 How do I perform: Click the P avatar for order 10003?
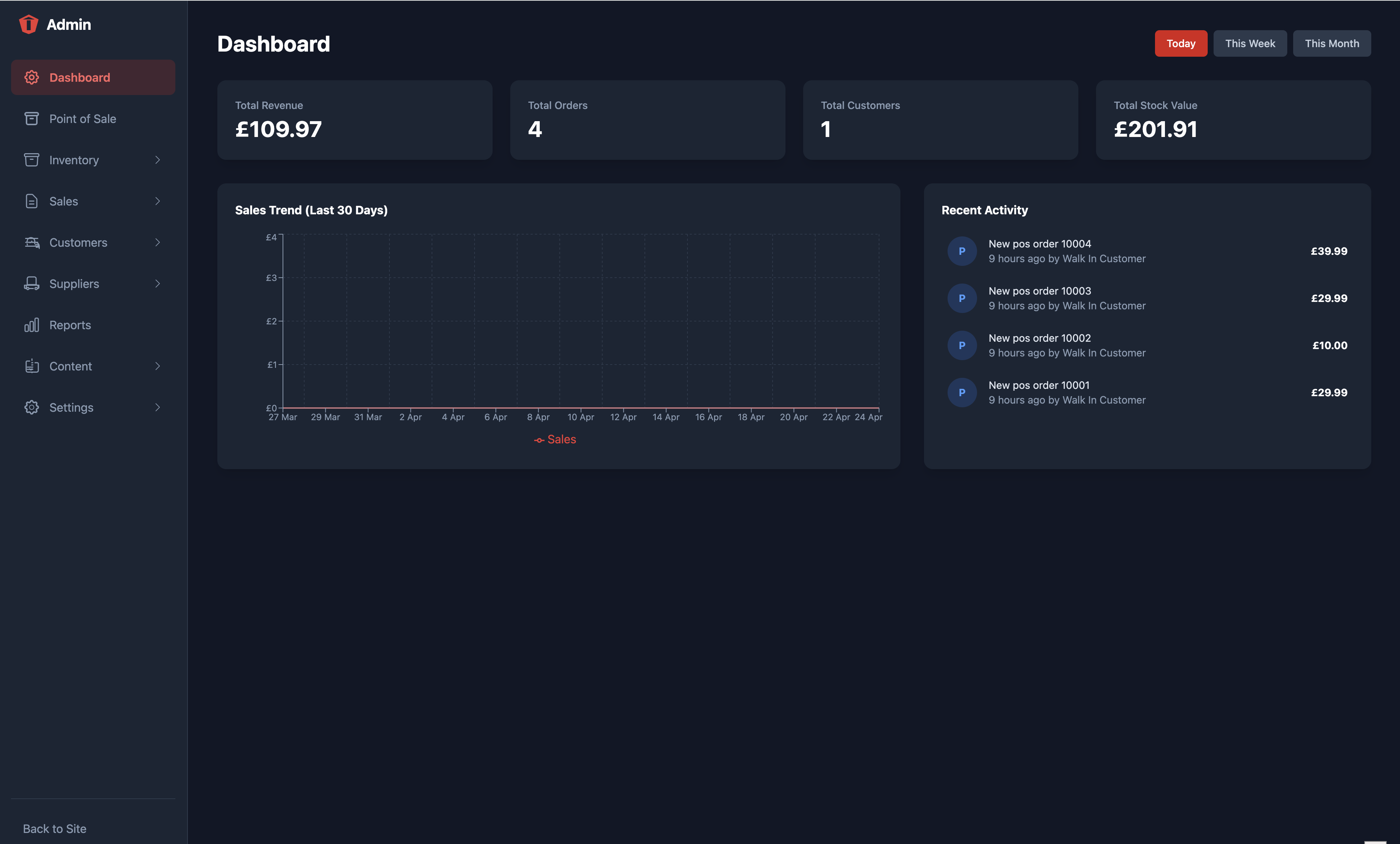(x=962, y=298)
